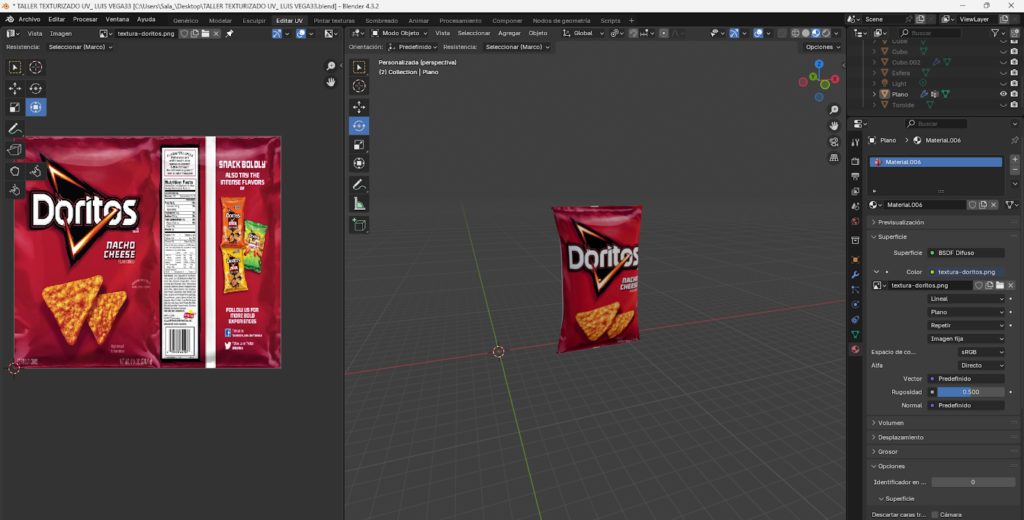Open the Editar menu
Screen dimensions: 1024x520
pos(57,20)
